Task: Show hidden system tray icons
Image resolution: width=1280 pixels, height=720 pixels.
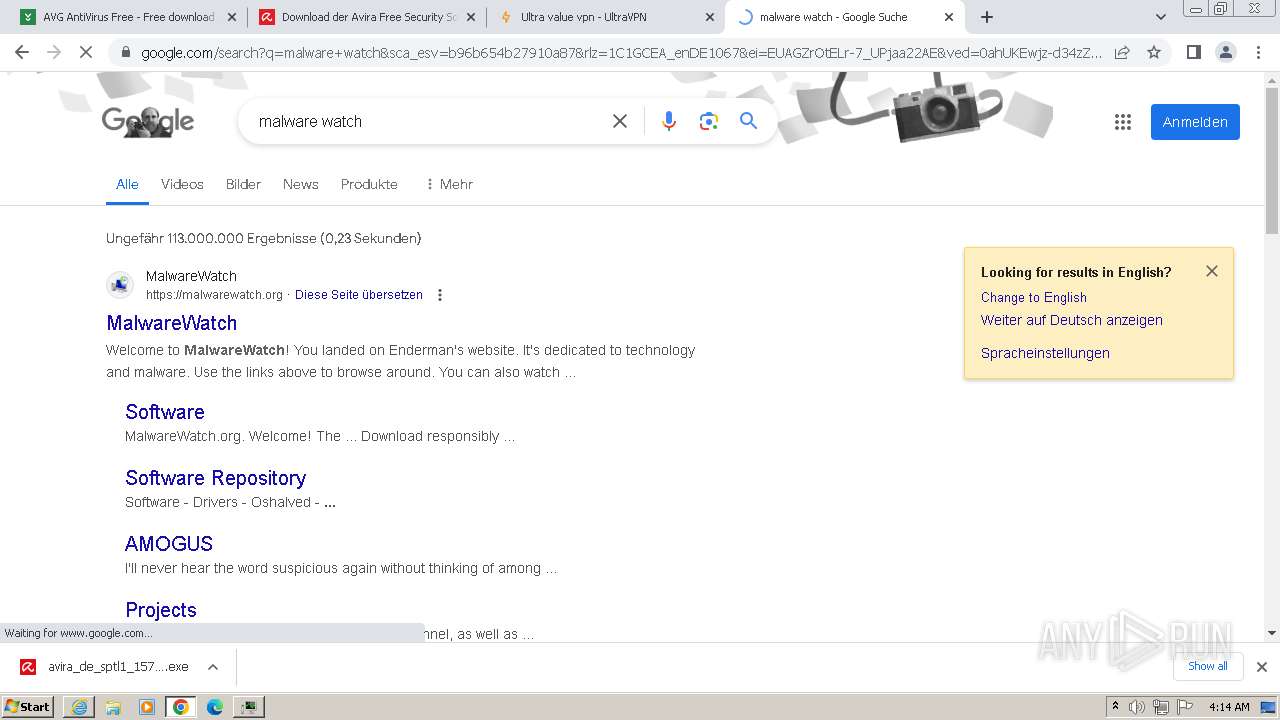Action: [1115, 707]
